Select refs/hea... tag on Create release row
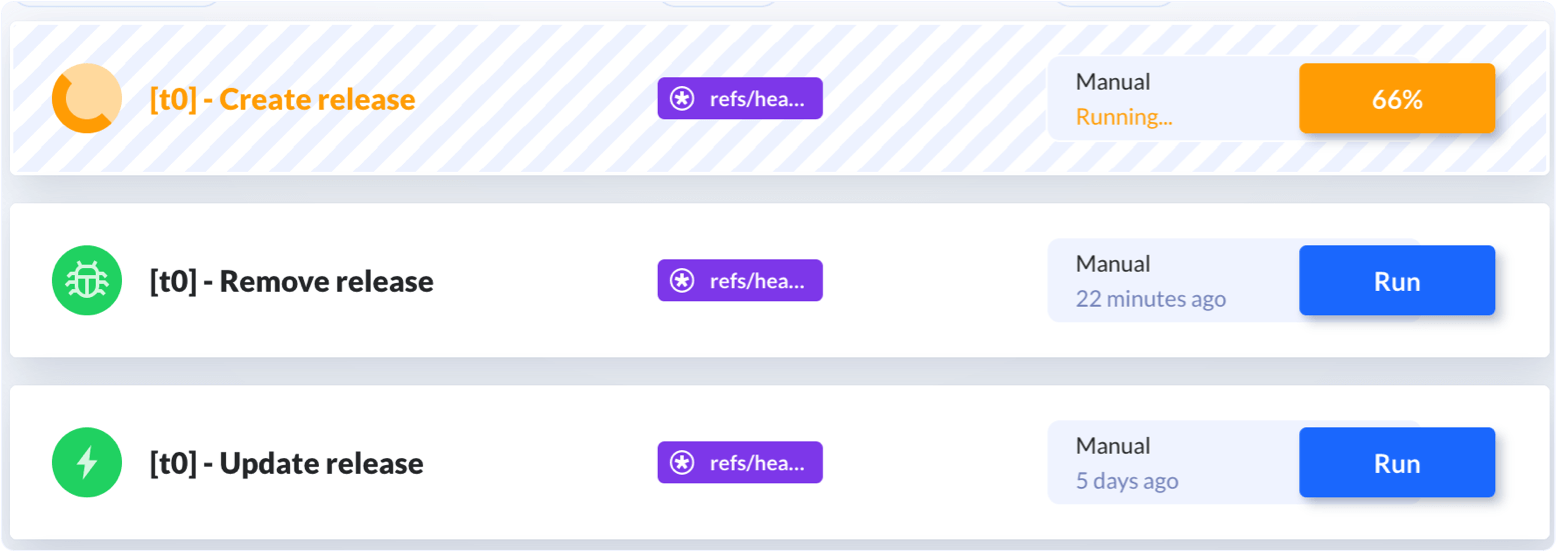This screenshot has width=1556, height=552. click(x=740, y=99)
